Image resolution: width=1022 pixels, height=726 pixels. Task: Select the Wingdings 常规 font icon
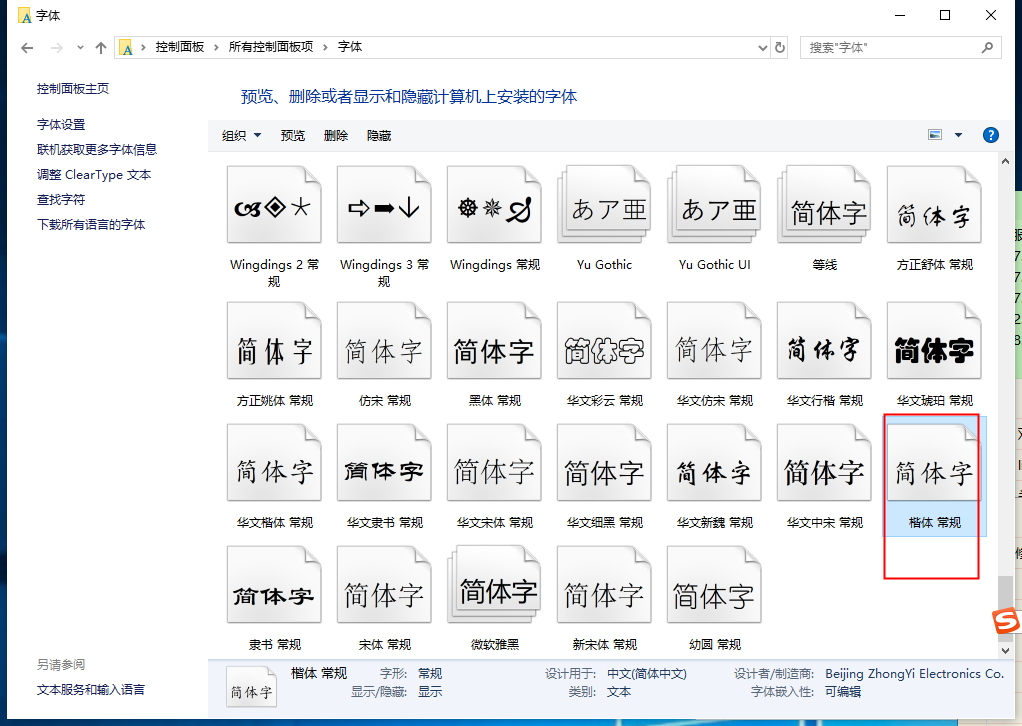[495, 205]
